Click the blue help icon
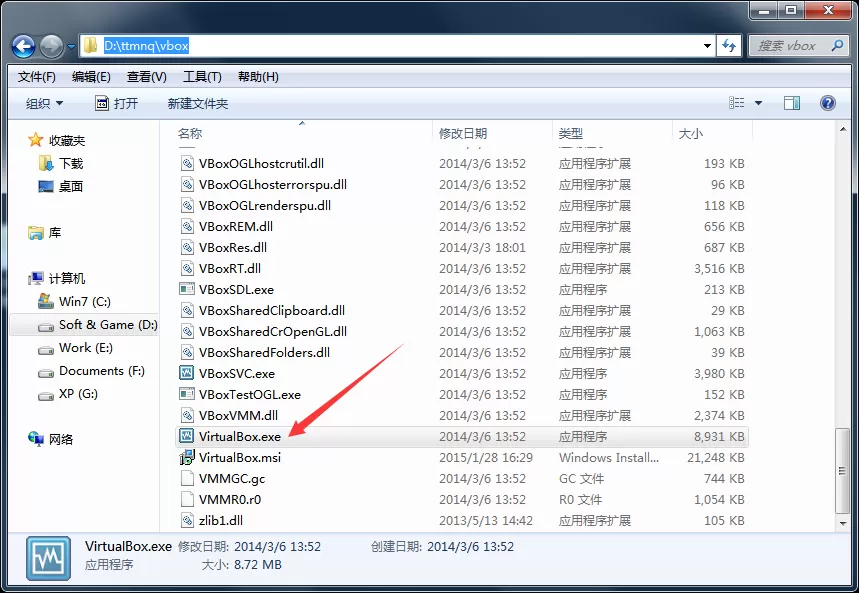 828,103
